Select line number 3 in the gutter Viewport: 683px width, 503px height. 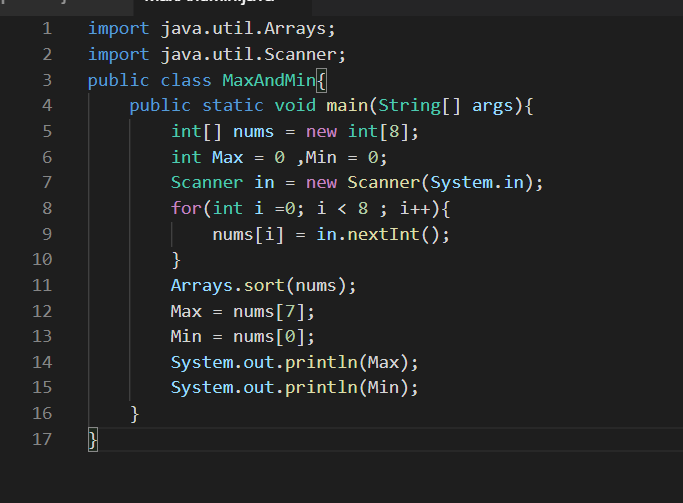coord(47,80)
